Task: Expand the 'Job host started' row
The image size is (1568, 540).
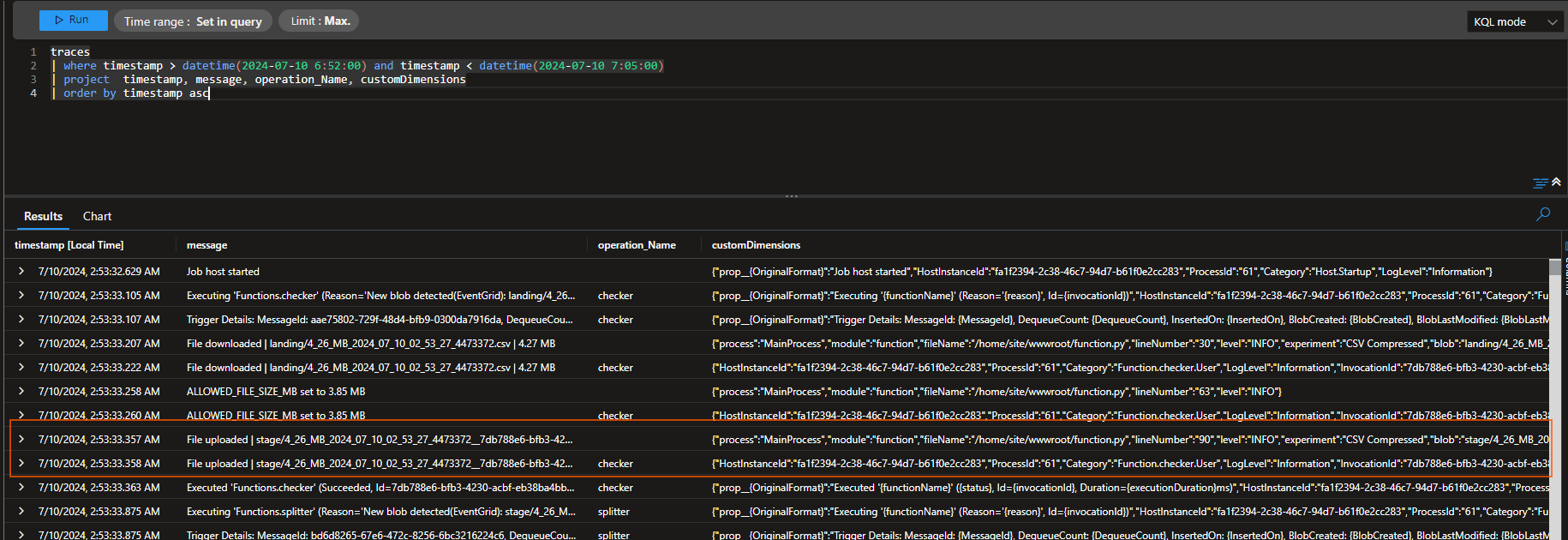Action: pyautogui.click(x=21, y=271)
